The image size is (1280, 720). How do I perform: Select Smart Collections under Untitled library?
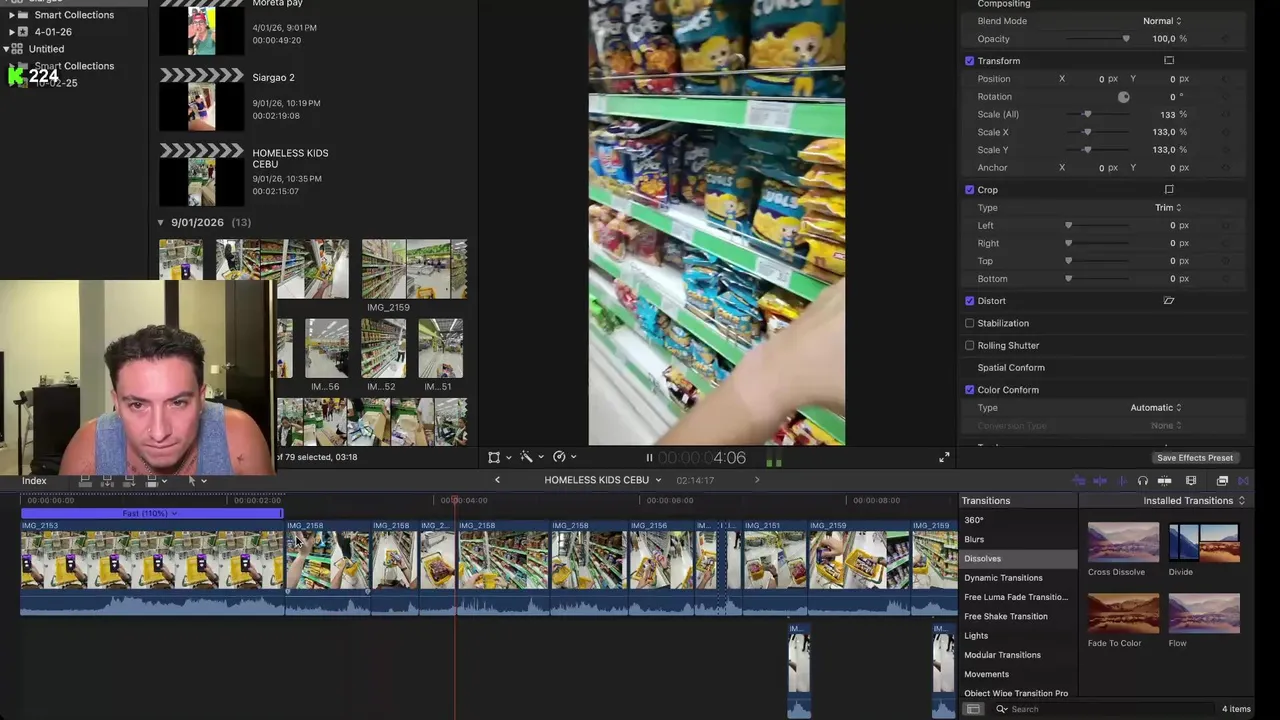tap(74, 66)
